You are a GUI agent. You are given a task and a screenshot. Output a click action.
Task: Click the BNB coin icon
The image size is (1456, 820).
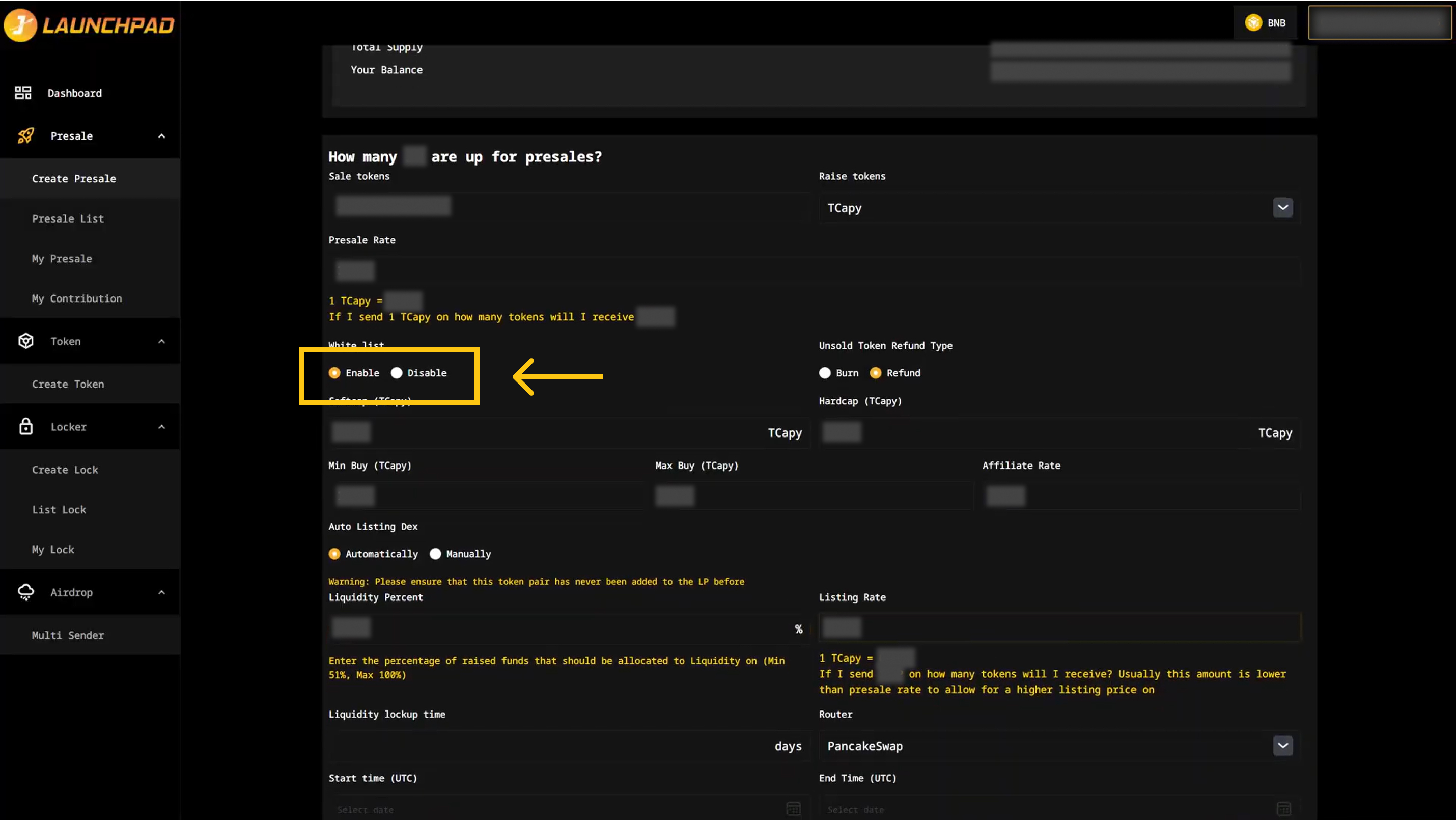coord(1253,22)
